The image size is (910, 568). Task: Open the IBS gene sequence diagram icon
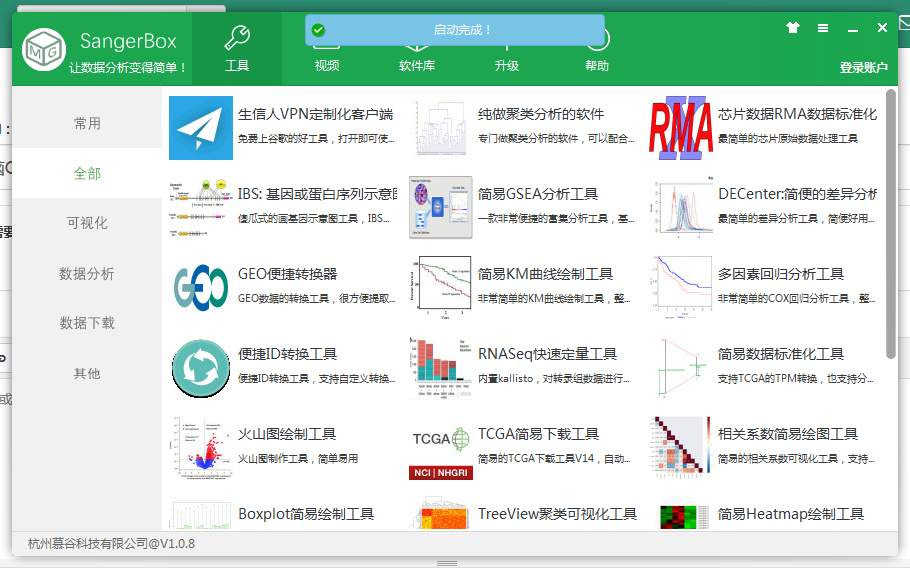(201, 208)
